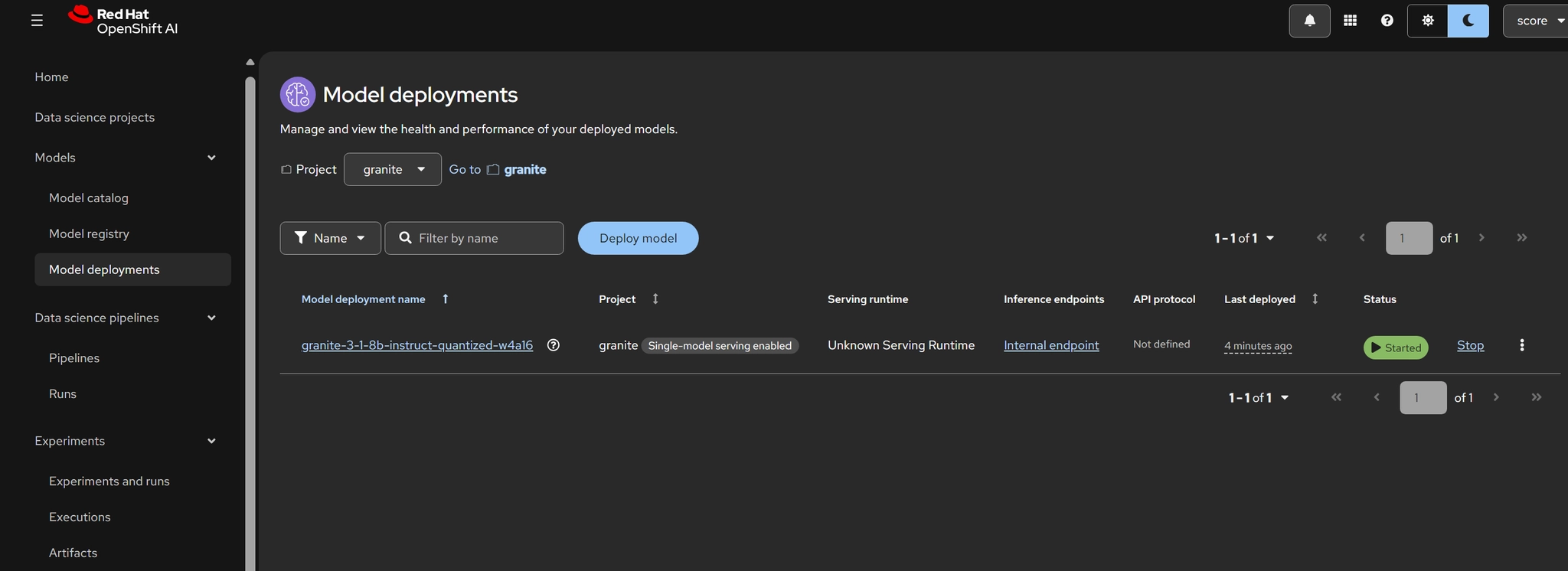Click the bottom pagination page number field

click(1423, 398)
